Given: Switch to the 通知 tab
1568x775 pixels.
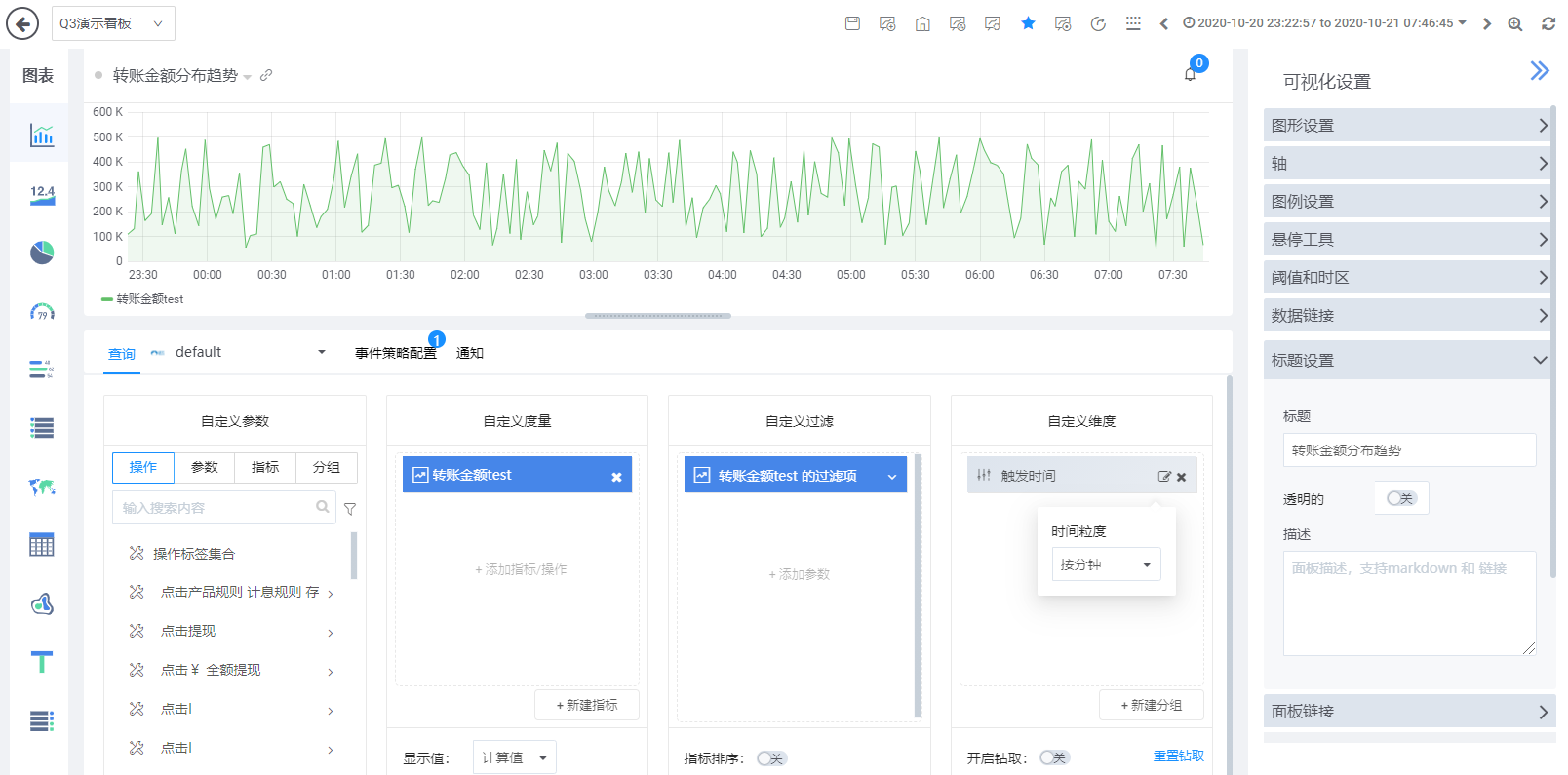Looking at the screenshot, I should 470,353.
